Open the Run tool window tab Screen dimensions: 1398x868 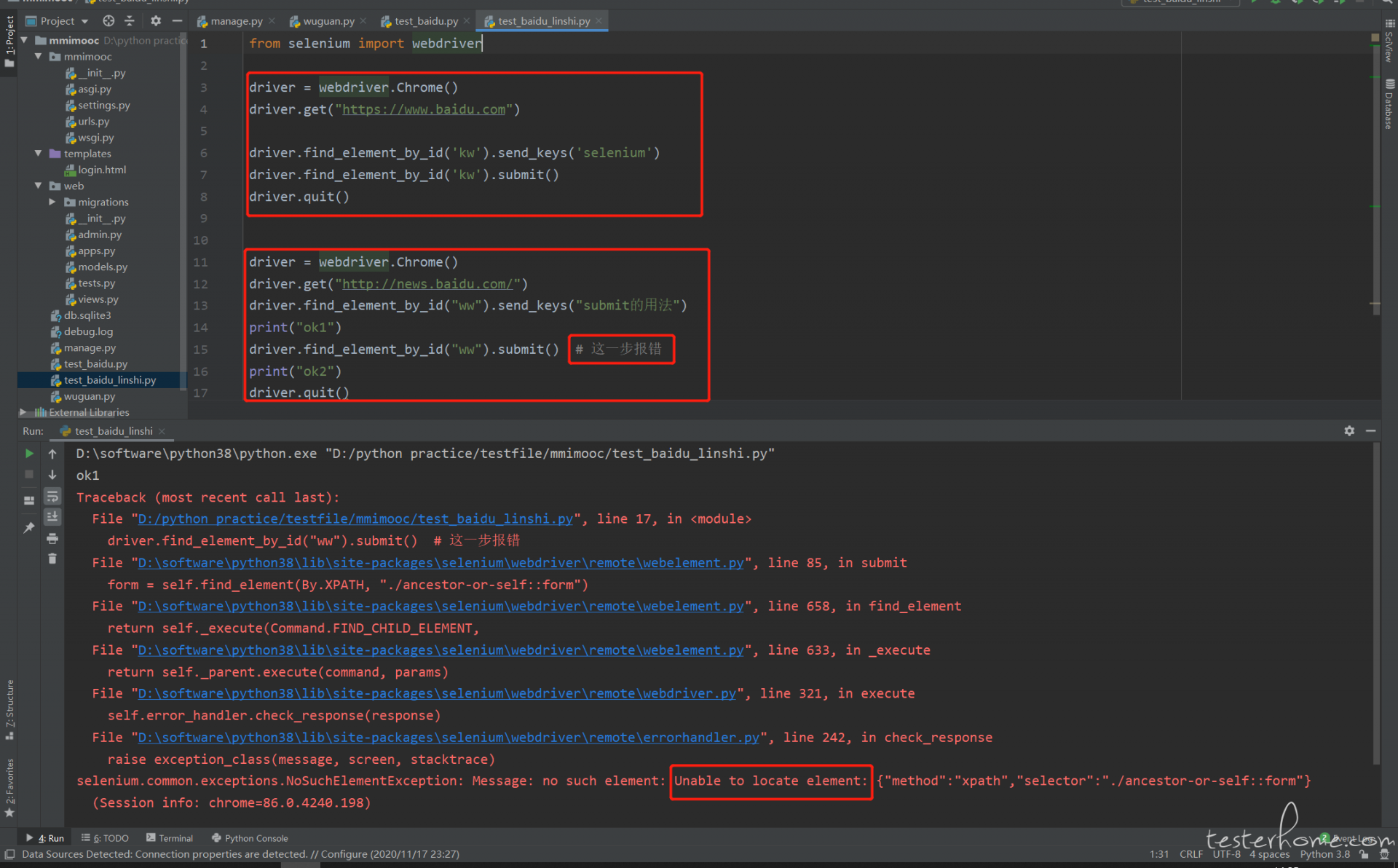click(45, 838)
